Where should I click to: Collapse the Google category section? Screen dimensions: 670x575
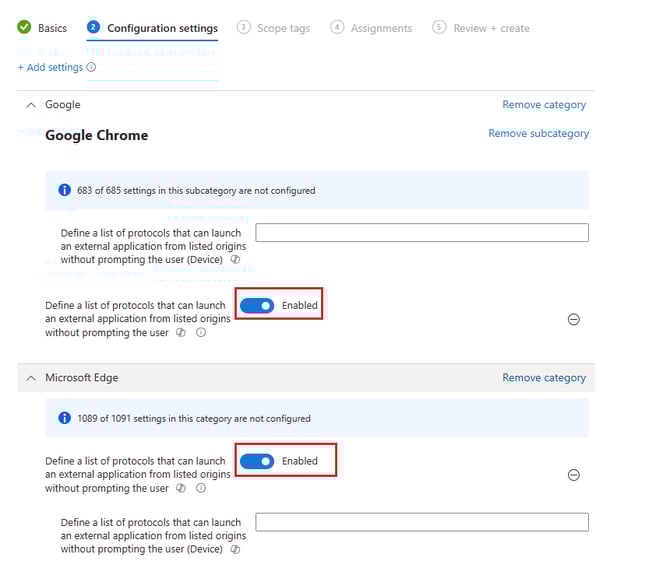(x=31, y=105)
